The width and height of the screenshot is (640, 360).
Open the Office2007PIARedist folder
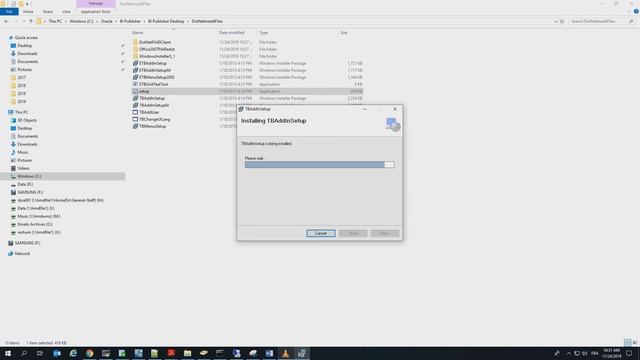pyautogui.click(x=157, y=49)
